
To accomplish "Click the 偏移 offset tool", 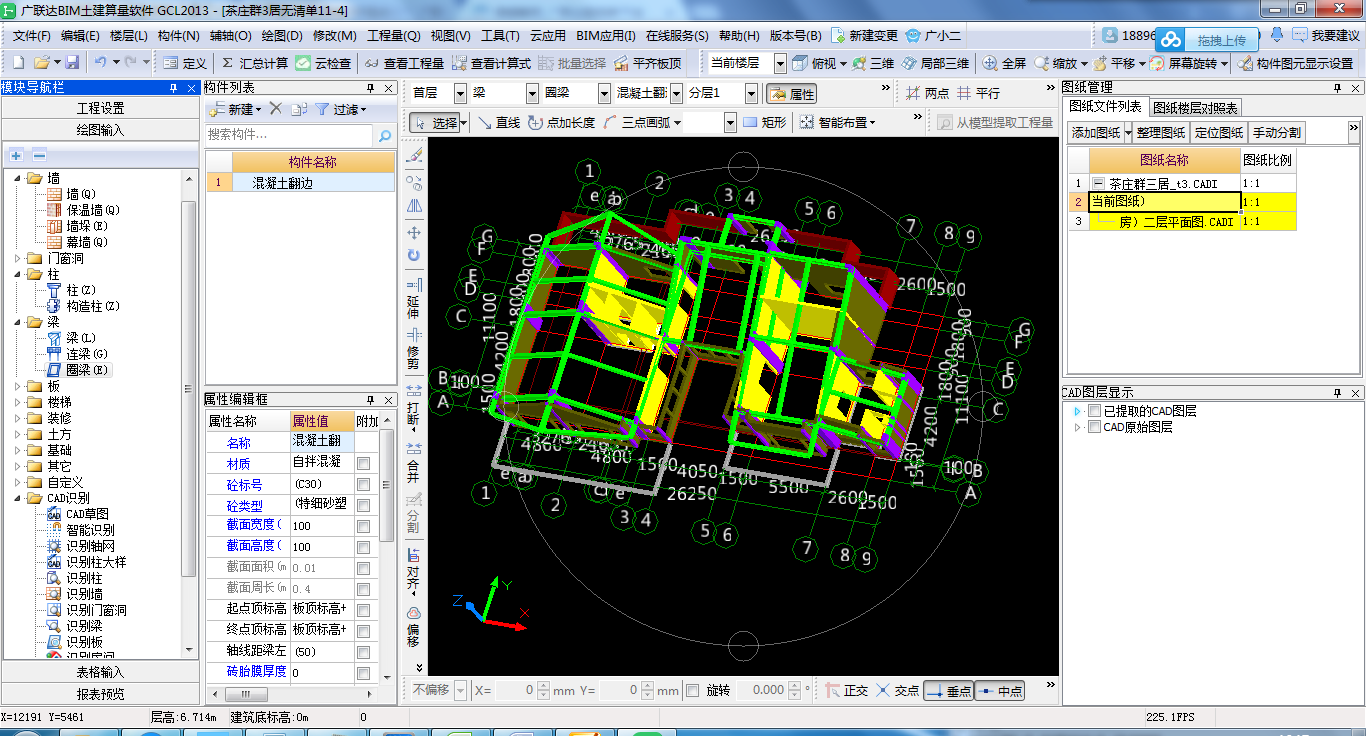I will 413,625.
